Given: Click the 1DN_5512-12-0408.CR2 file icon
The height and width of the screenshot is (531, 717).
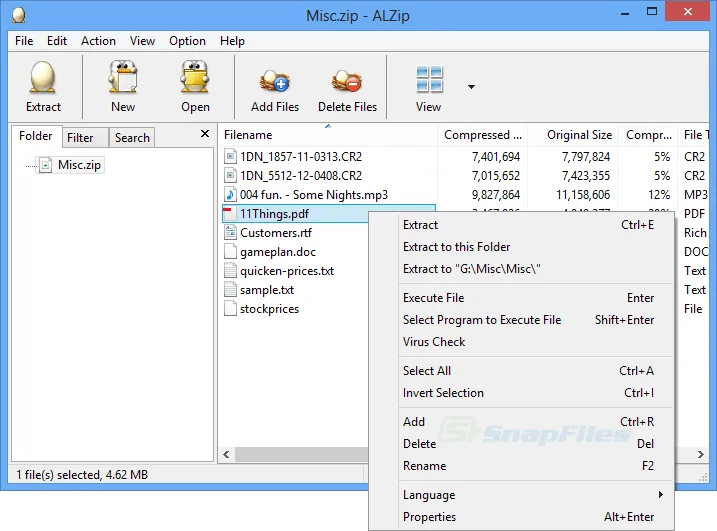Looking at the screenshot, I should point(230,176).
